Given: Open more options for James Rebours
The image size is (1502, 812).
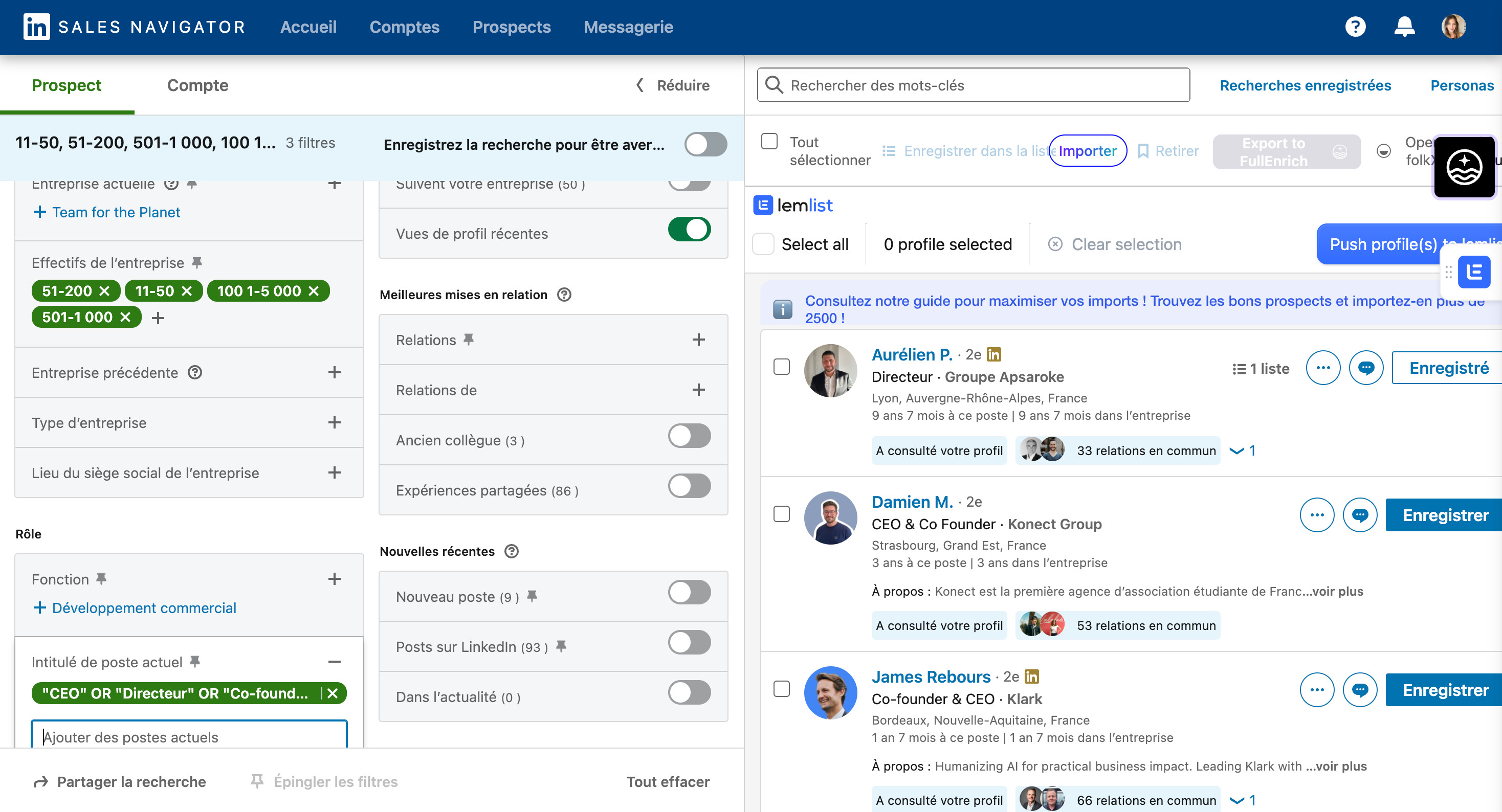Looking at the screenshot, I should [1317, 690].
